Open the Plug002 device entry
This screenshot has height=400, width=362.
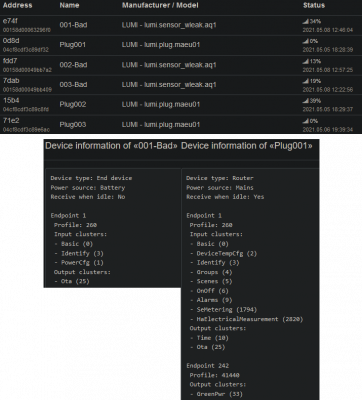point(73,104)
